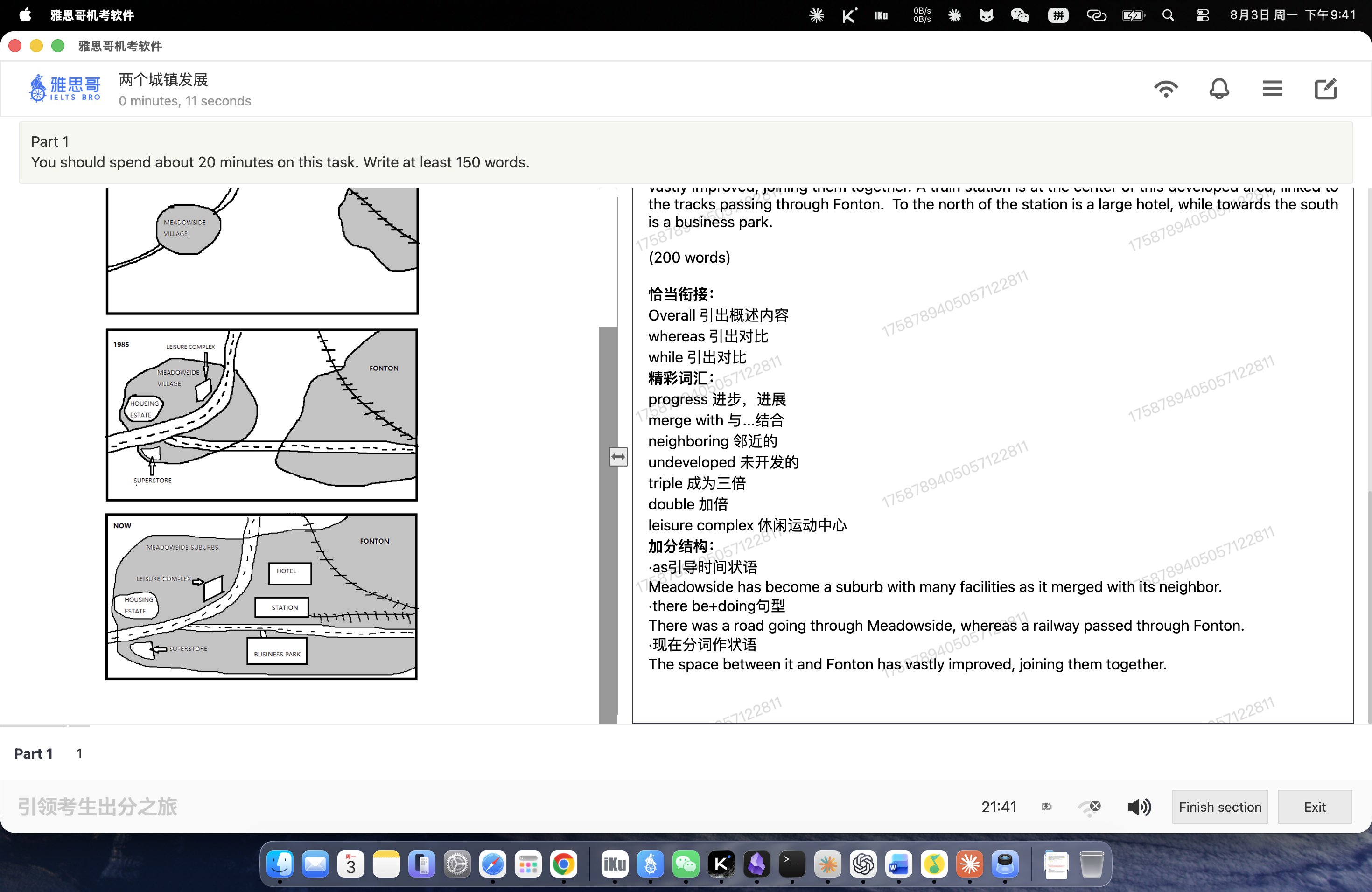The height and width of the screenshot is (892, 1372).
Task: Click 'merge with 与...结合' line
Action: coord(716,421)
